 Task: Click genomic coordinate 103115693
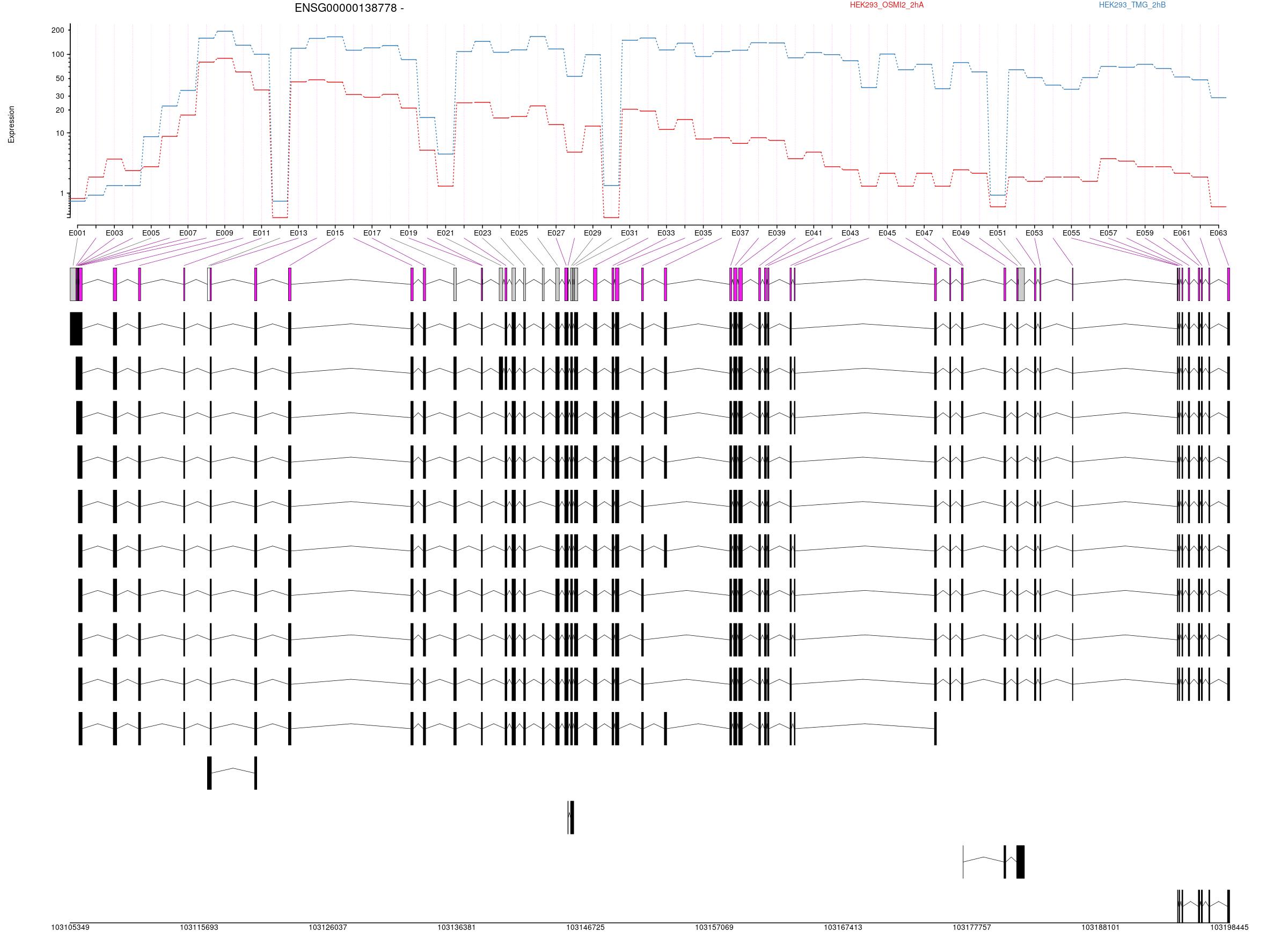(x=199, y=927)
